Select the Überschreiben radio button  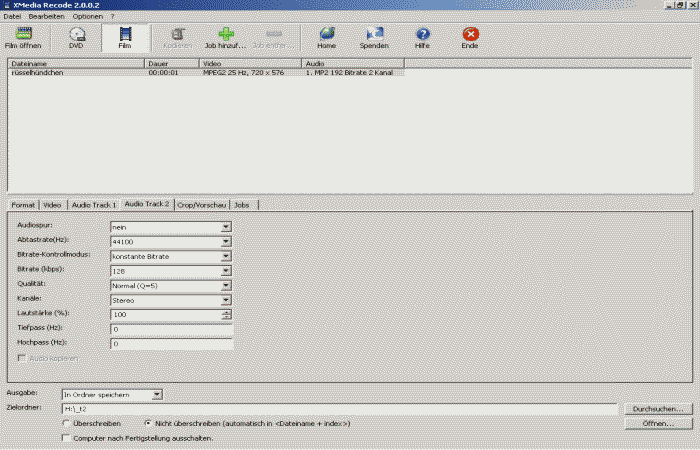67,424
